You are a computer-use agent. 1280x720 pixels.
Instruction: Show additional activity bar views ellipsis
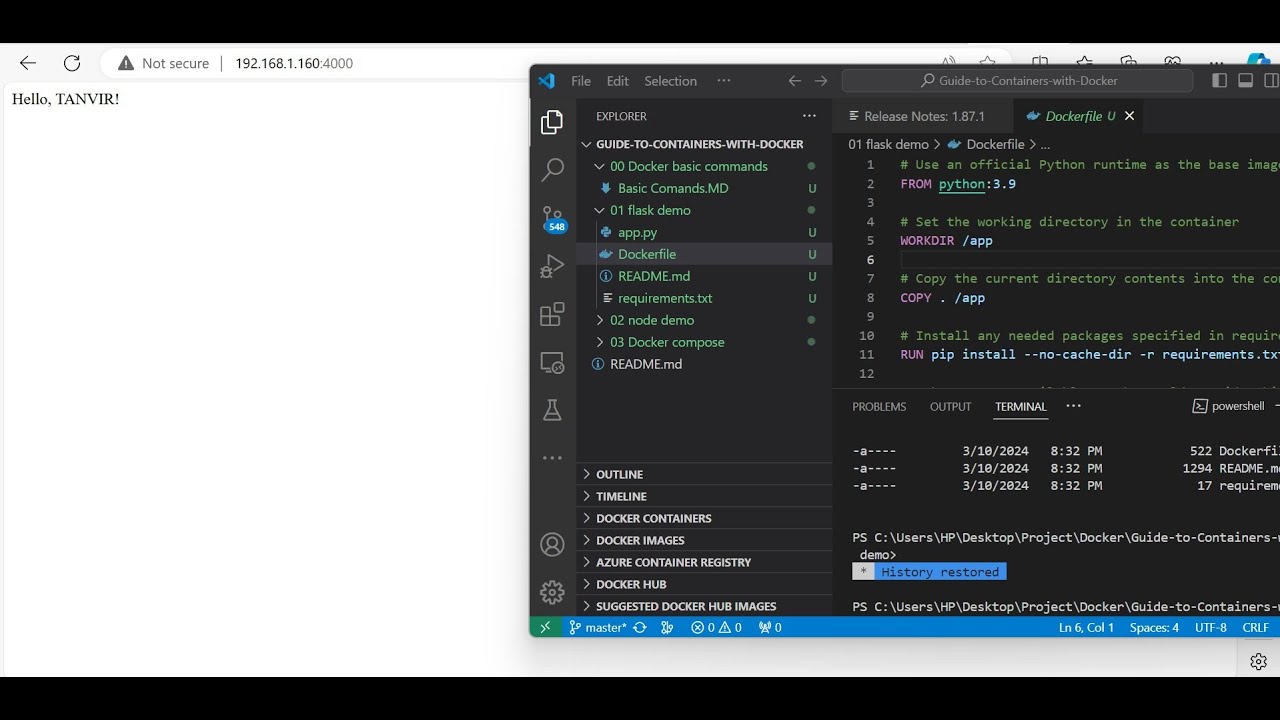[552, 458]
